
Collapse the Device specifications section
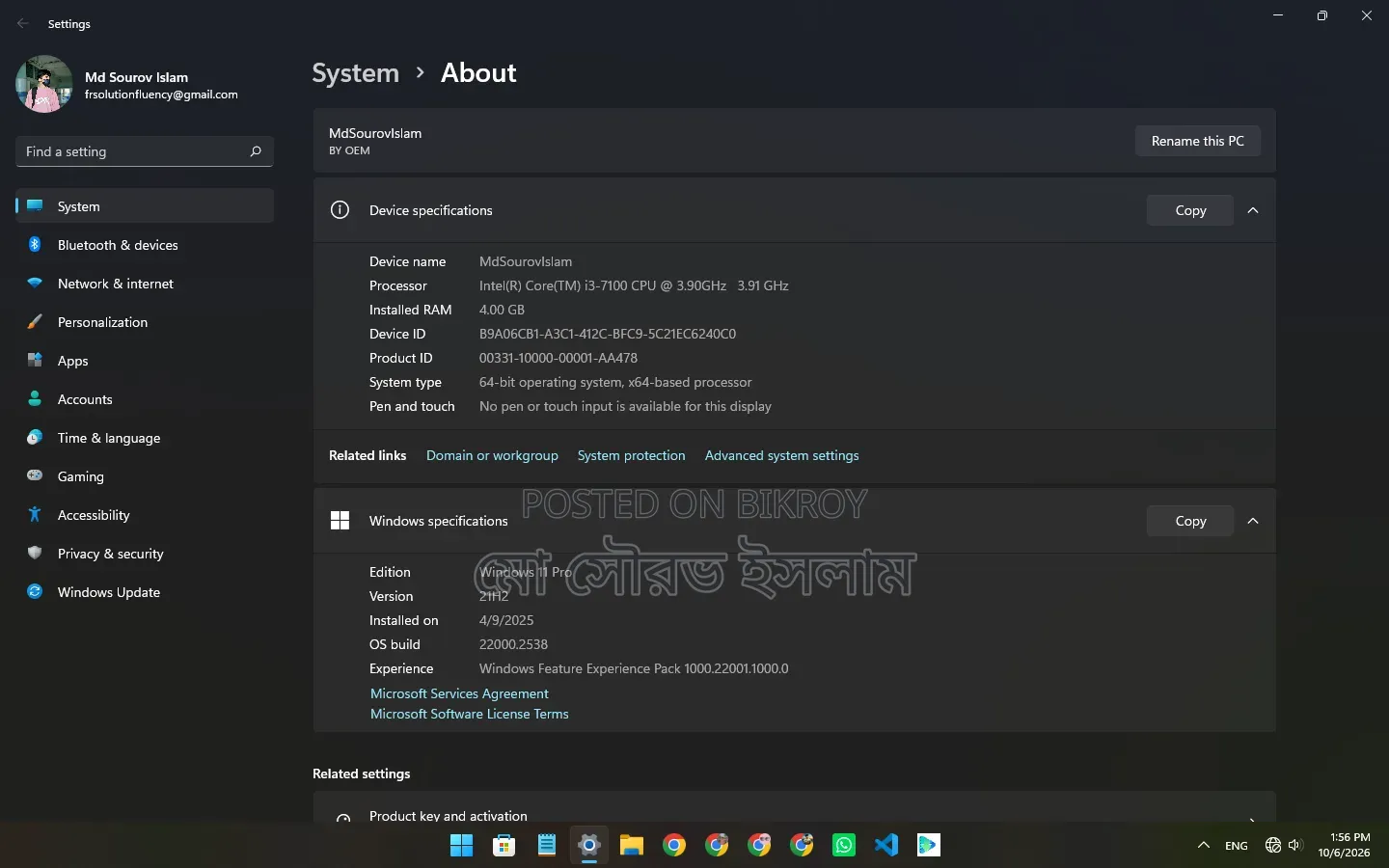(1253, 210)
